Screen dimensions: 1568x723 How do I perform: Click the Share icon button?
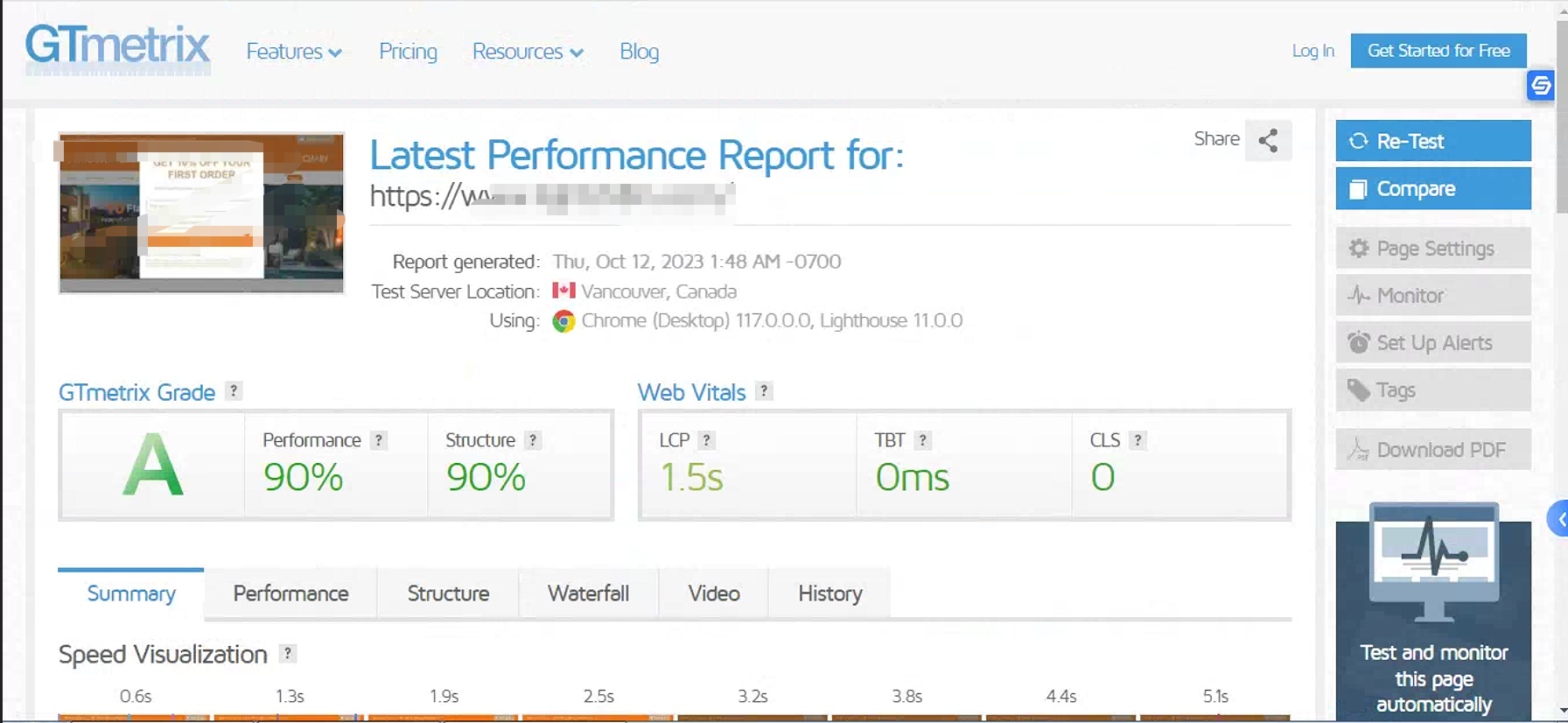(1268, 140)
